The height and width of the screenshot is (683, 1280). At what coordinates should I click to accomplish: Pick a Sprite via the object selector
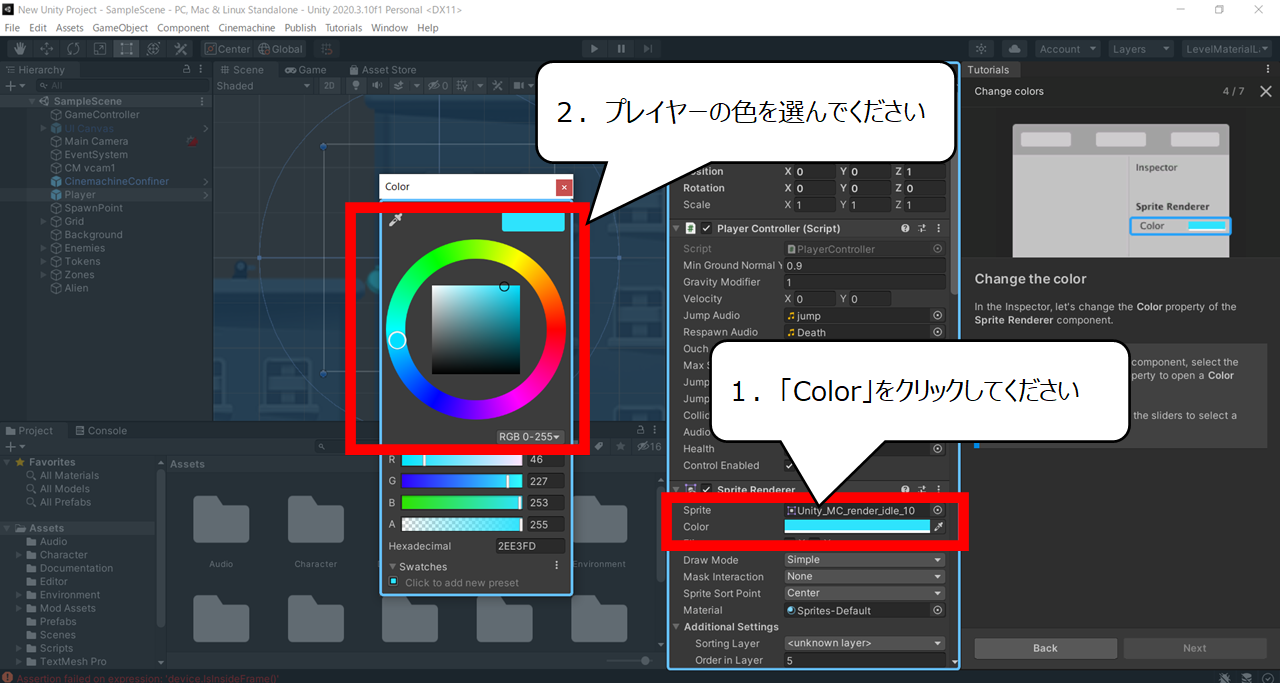[937, 510]
